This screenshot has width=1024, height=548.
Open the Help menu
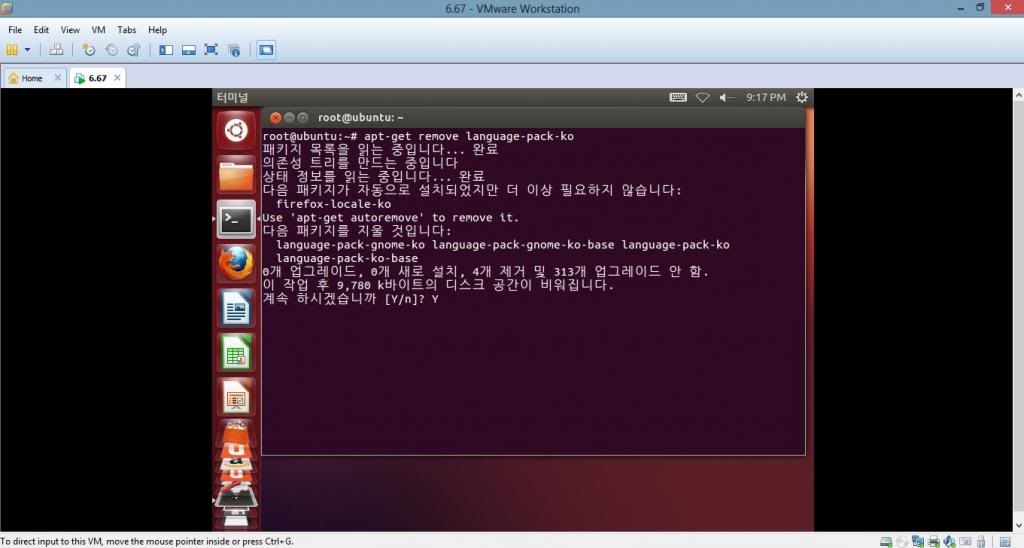pos(157,30)
